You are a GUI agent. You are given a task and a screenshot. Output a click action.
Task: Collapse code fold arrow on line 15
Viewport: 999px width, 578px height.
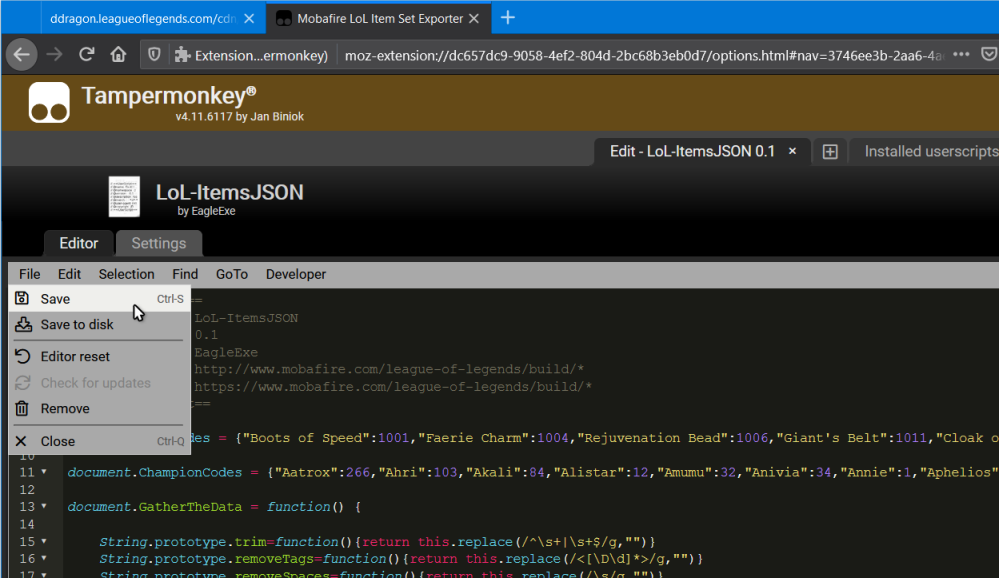44,542
